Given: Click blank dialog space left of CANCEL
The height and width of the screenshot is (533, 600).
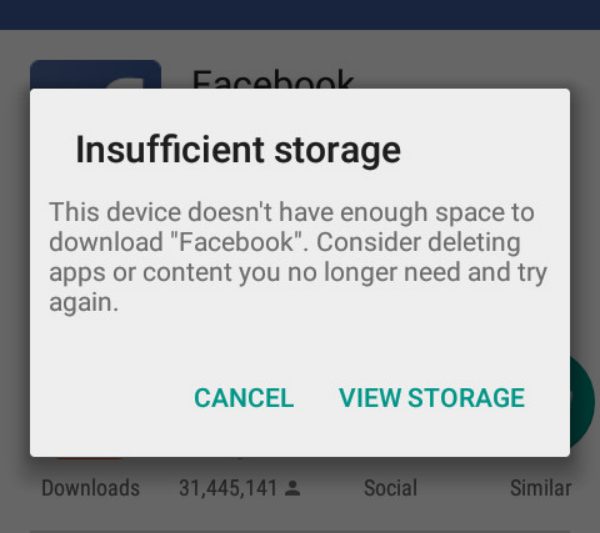Looking at the screenshot, I should 110,398.
